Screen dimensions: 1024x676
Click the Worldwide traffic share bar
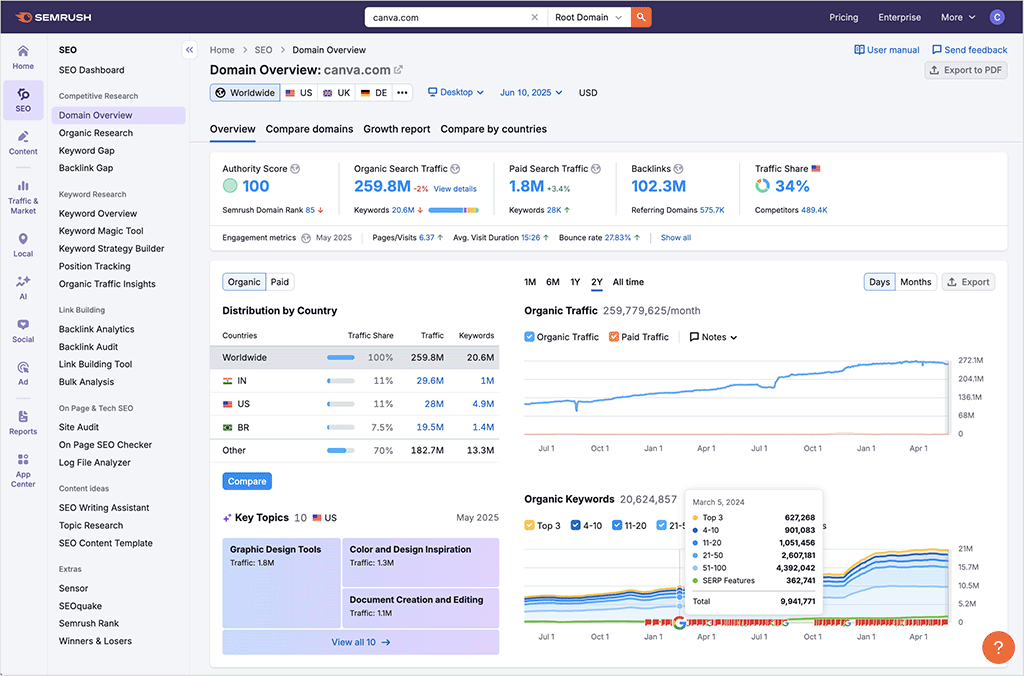tap(340, 357)
